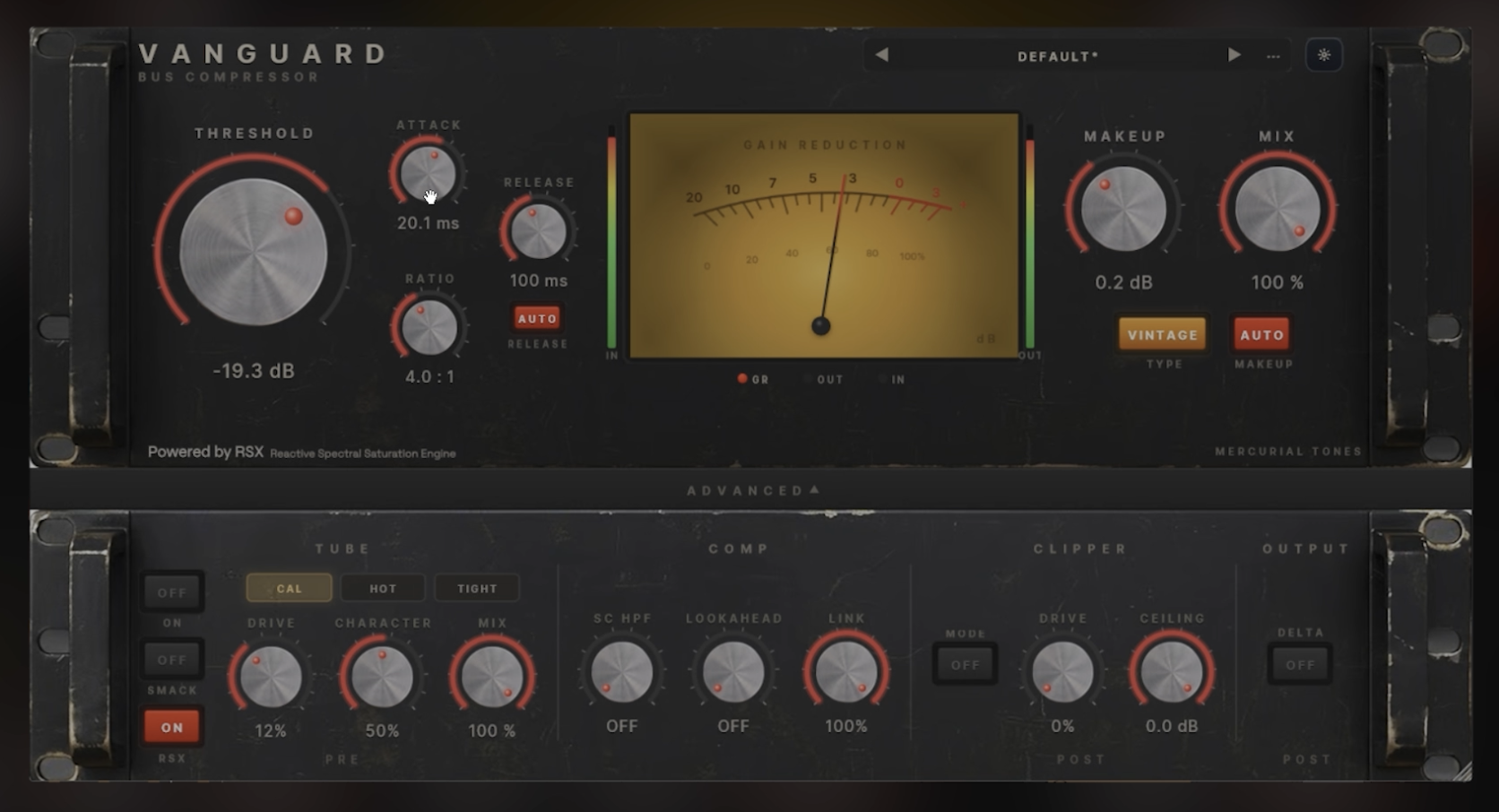Click the sun-shaped settings icon

point(1324,56)
